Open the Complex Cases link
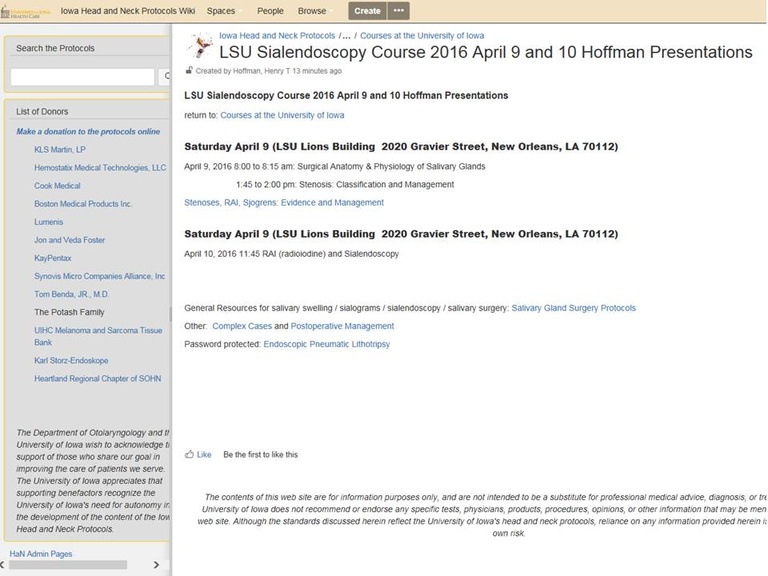 [x=242, y=326]
